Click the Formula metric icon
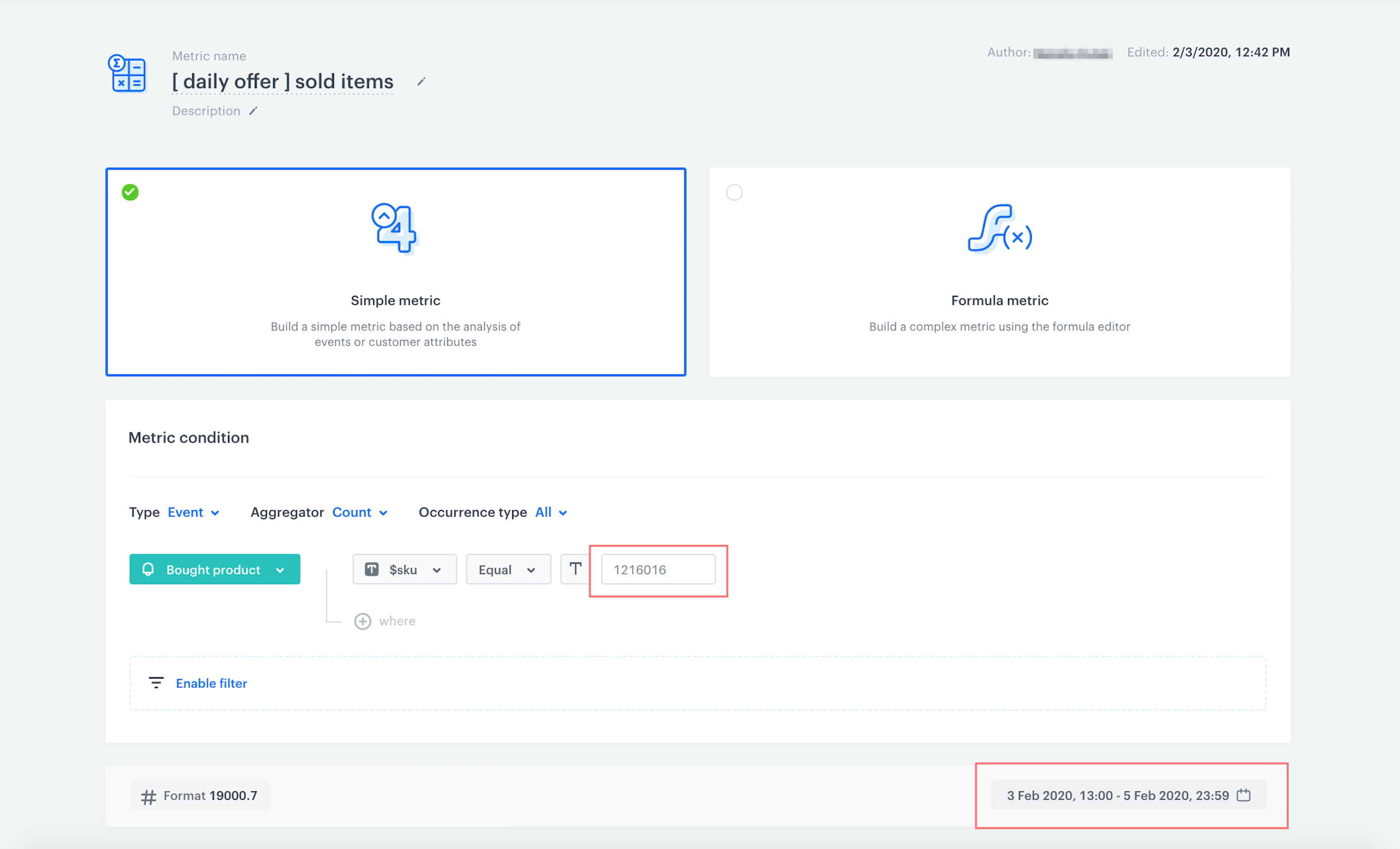Screen dimensions: 1400x849 tap(998, 228)
